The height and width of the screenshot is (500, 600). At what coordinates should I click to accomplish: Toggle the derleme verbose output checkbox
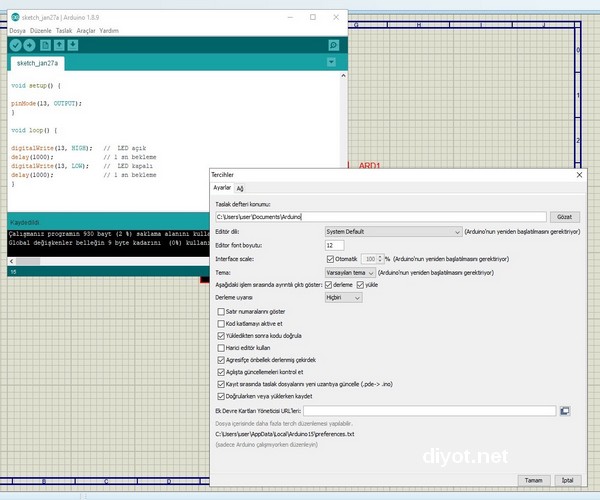(x=328, y=285)
